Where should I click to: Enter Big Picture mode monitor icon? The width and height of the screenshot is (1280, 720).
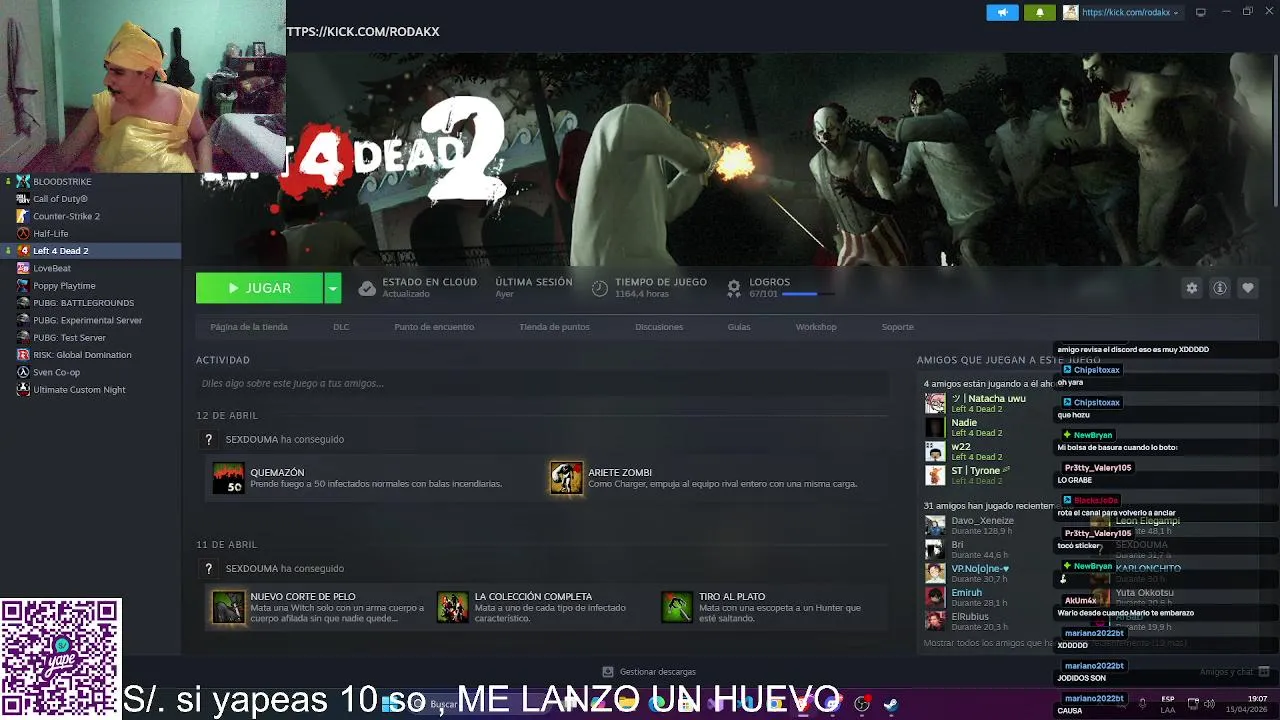click(x=1200, y=12)
